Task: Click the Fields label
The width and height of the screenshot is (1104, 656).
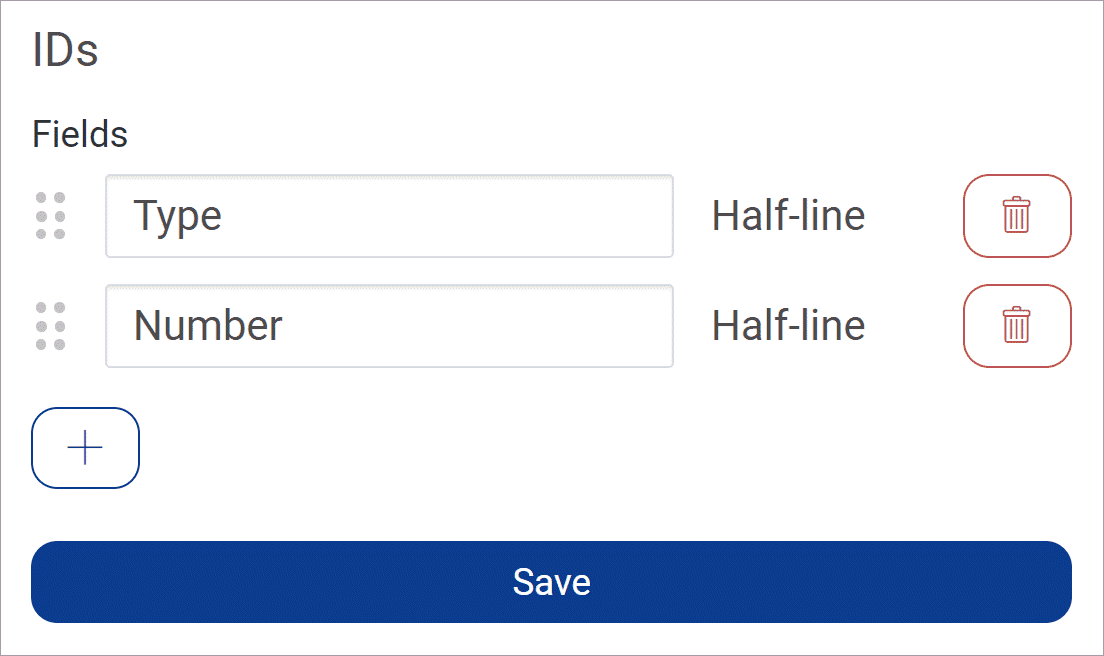Action: (80, 134)
